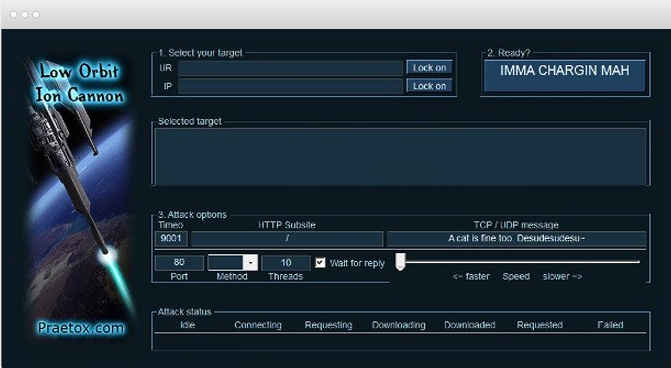Click the IP target input field
The width and height of the screenshot is (671, 368).
tap(291, 86)
